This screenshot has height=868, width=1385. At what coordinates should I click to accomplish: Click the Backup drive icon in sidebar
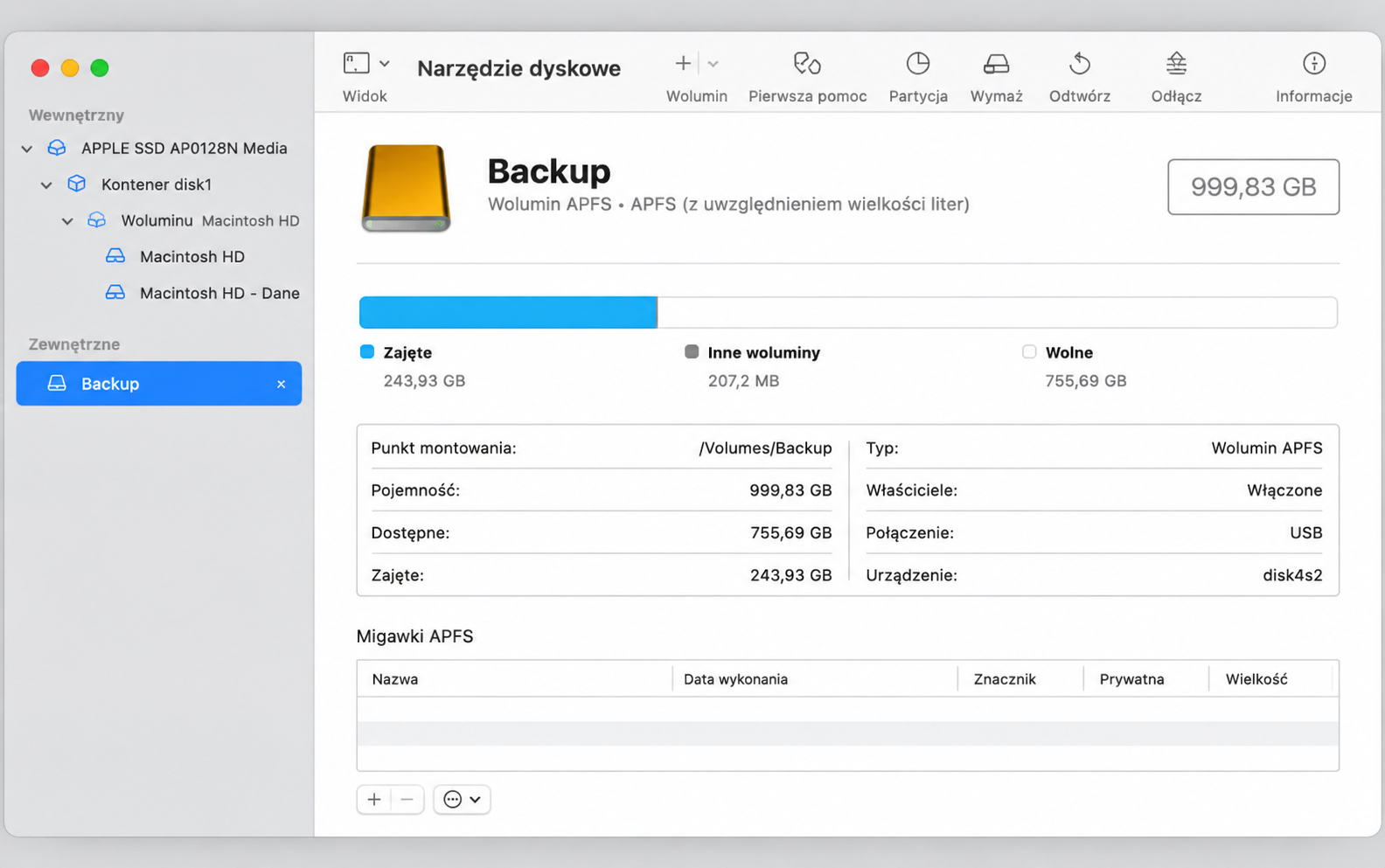pos(57,383)
